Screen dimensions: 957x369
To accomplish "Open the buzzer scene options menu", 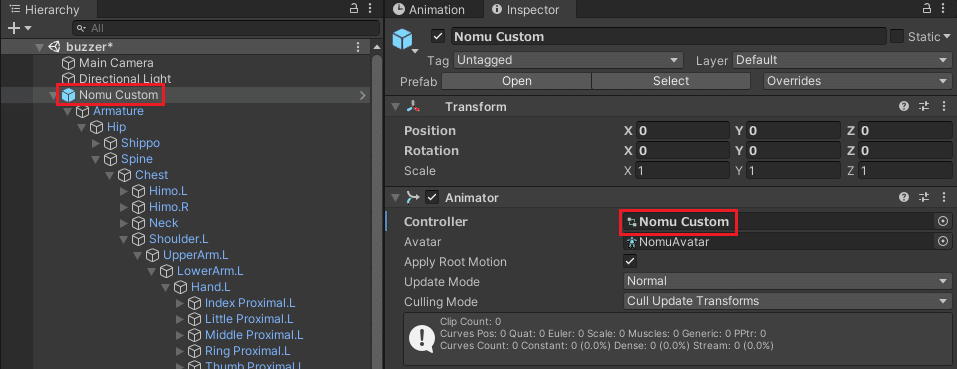I will pyautogui.click(x=358, y=47).
